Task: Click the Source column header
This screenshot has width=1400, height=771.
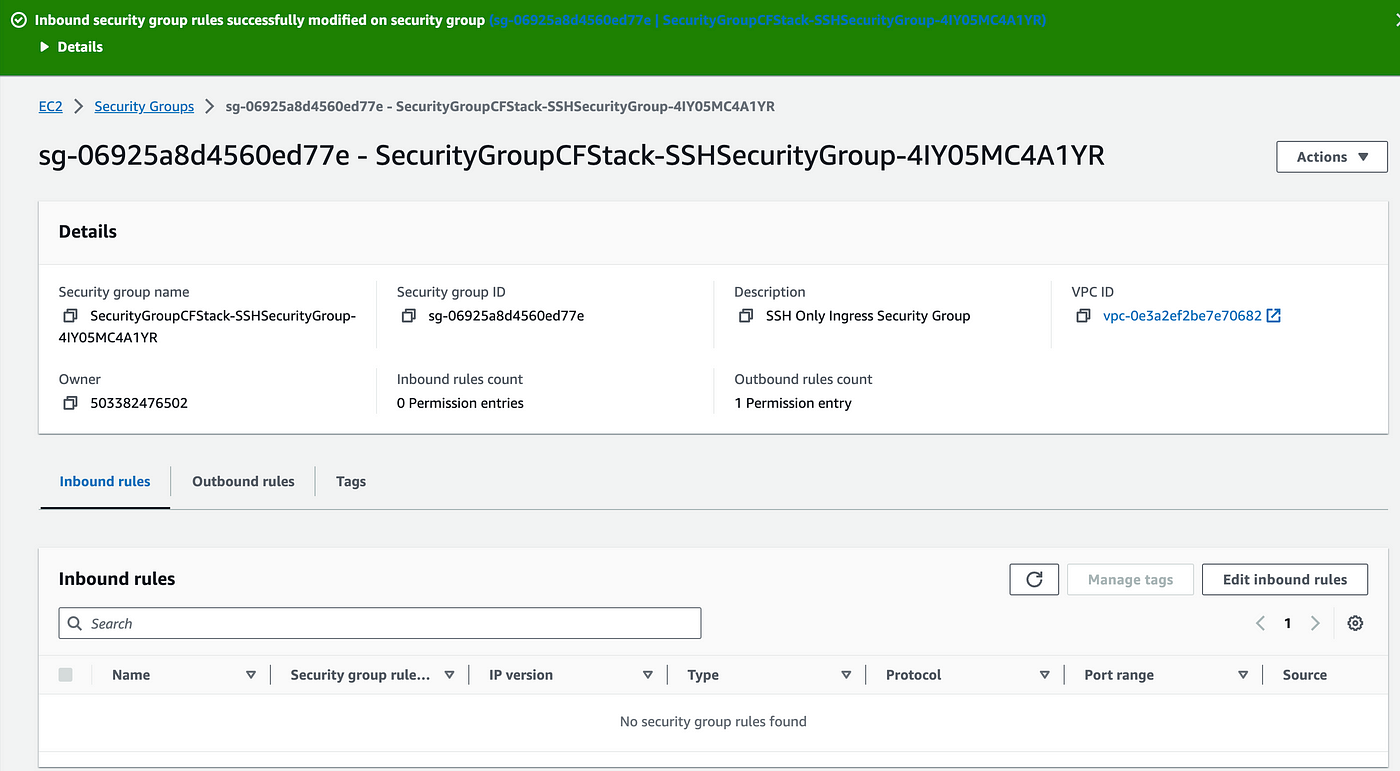Action: point(1305,675)
